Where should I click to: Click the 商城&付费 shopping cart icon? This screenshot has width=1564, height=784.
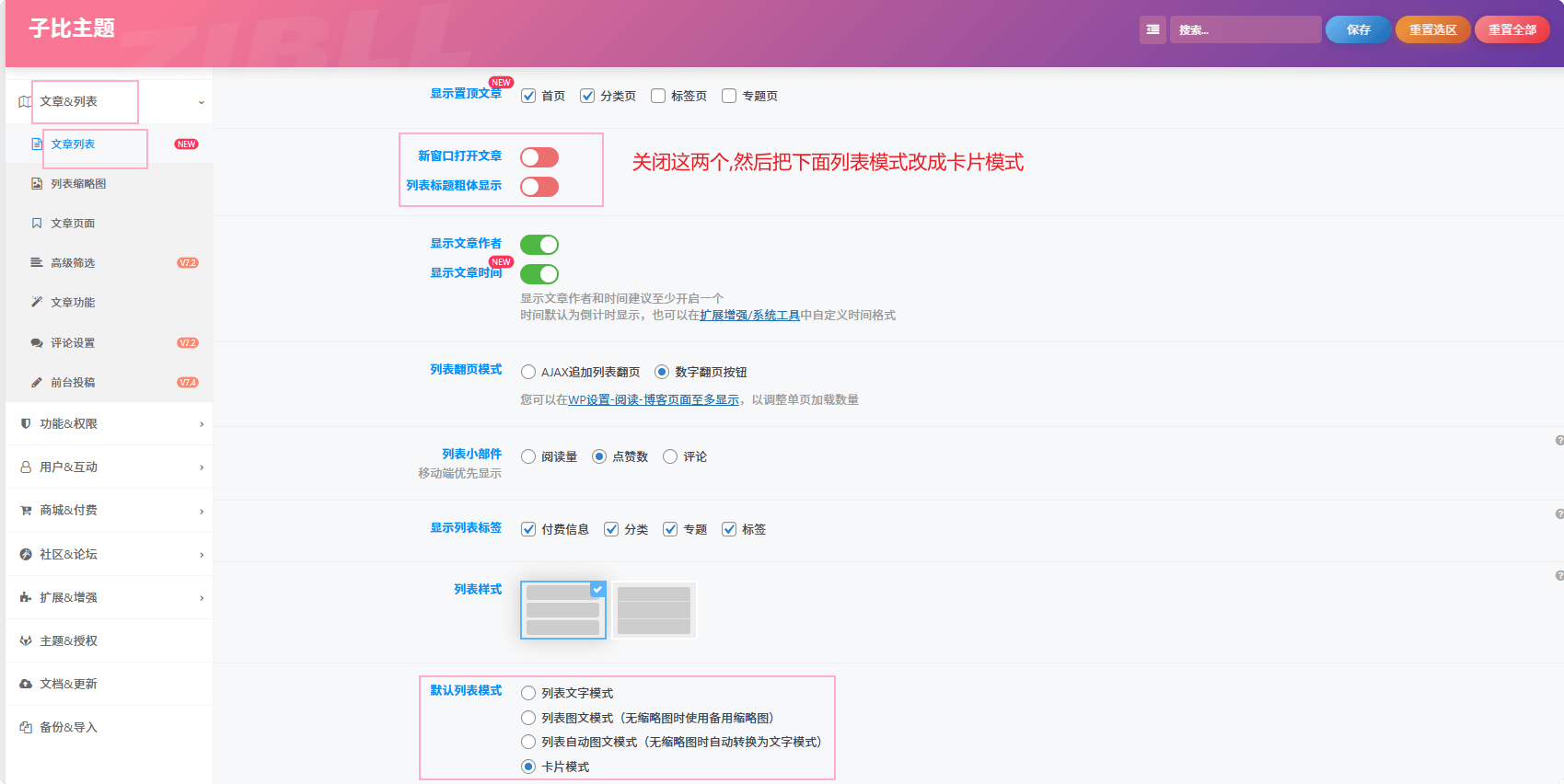pyautogui.click(x=26, y=511)
